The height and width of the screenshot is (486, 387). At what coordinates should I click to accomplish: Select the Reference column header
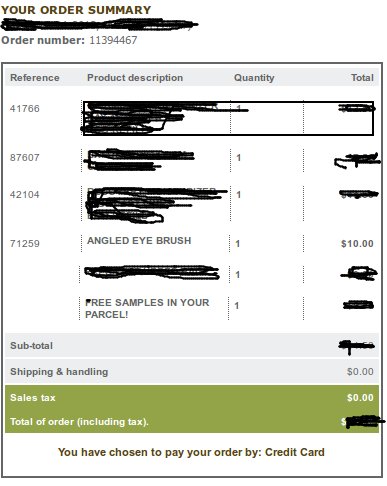pyautogui.click(x=35, y=78)
